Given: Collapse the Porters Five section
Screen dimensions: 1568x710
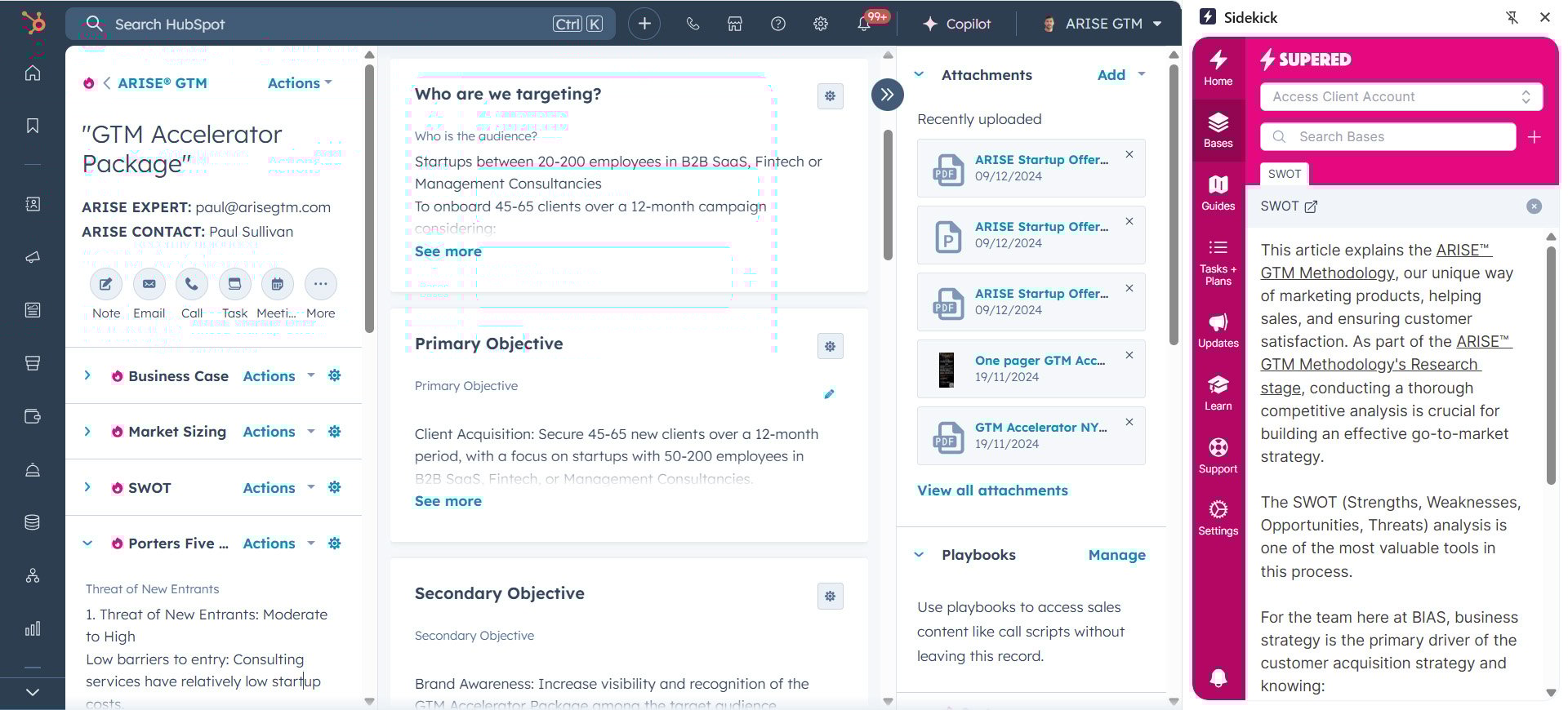Looking at the screenshot, I should point(87,544).
